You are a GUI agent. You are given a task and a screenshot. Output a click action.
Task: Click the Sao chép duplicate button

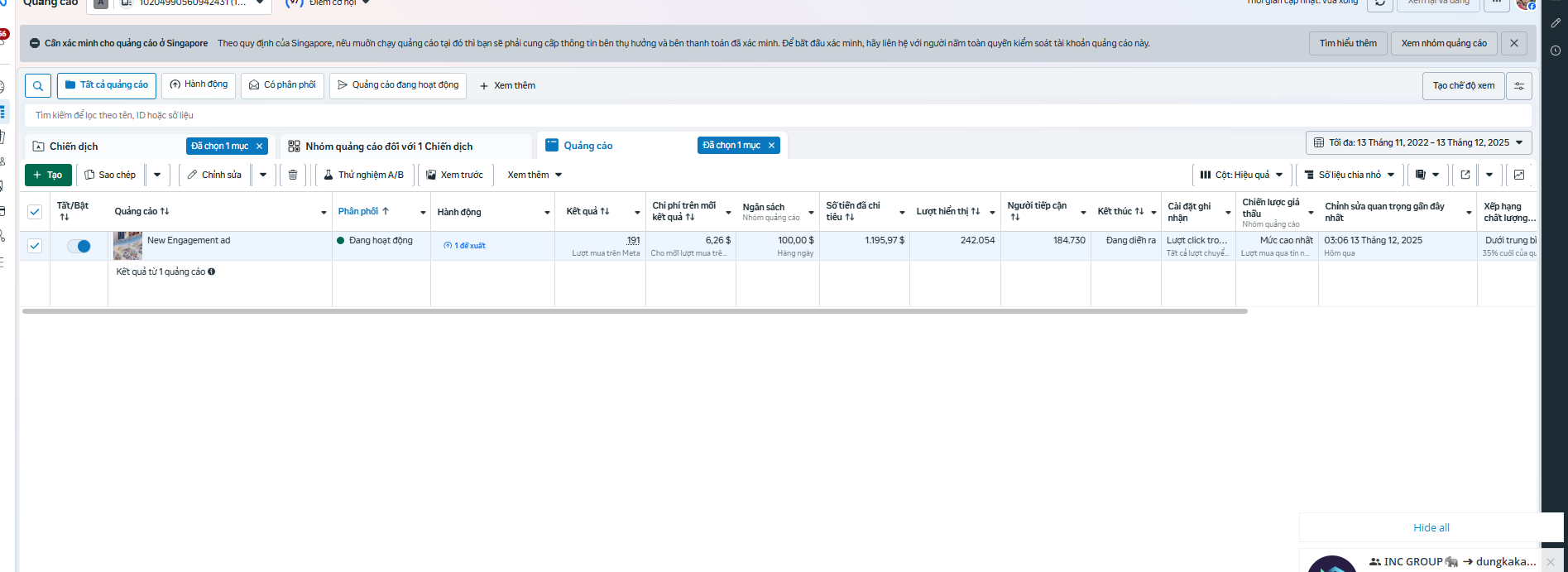pyautogui.click(x=110, y=175)
